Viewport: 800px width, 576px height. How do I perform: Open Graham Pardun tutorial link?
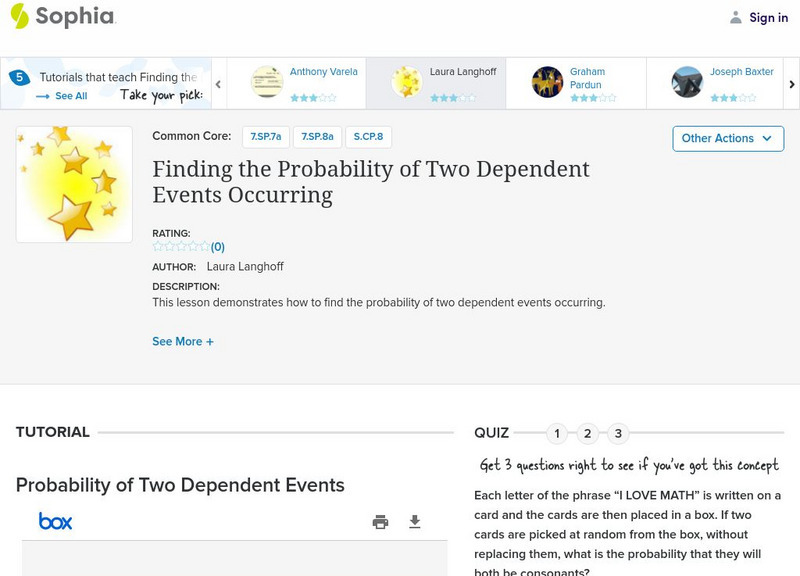587,78
